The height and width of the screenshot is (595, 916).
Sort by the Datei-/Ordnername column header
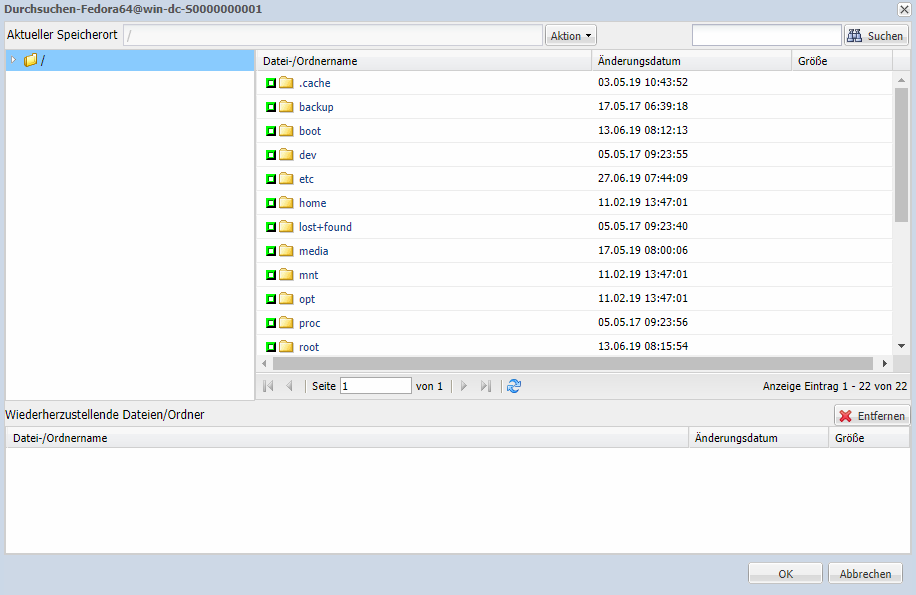[x=310, y=61]
